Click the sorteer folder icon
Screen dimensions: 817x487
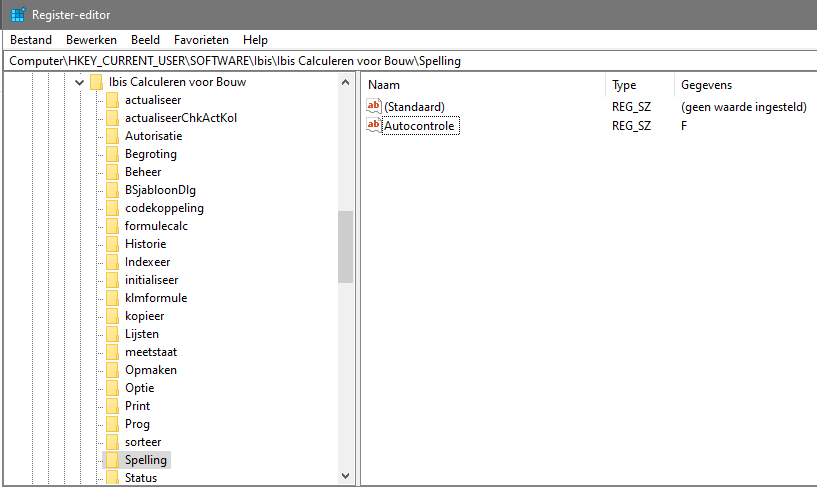coord(113,442)
